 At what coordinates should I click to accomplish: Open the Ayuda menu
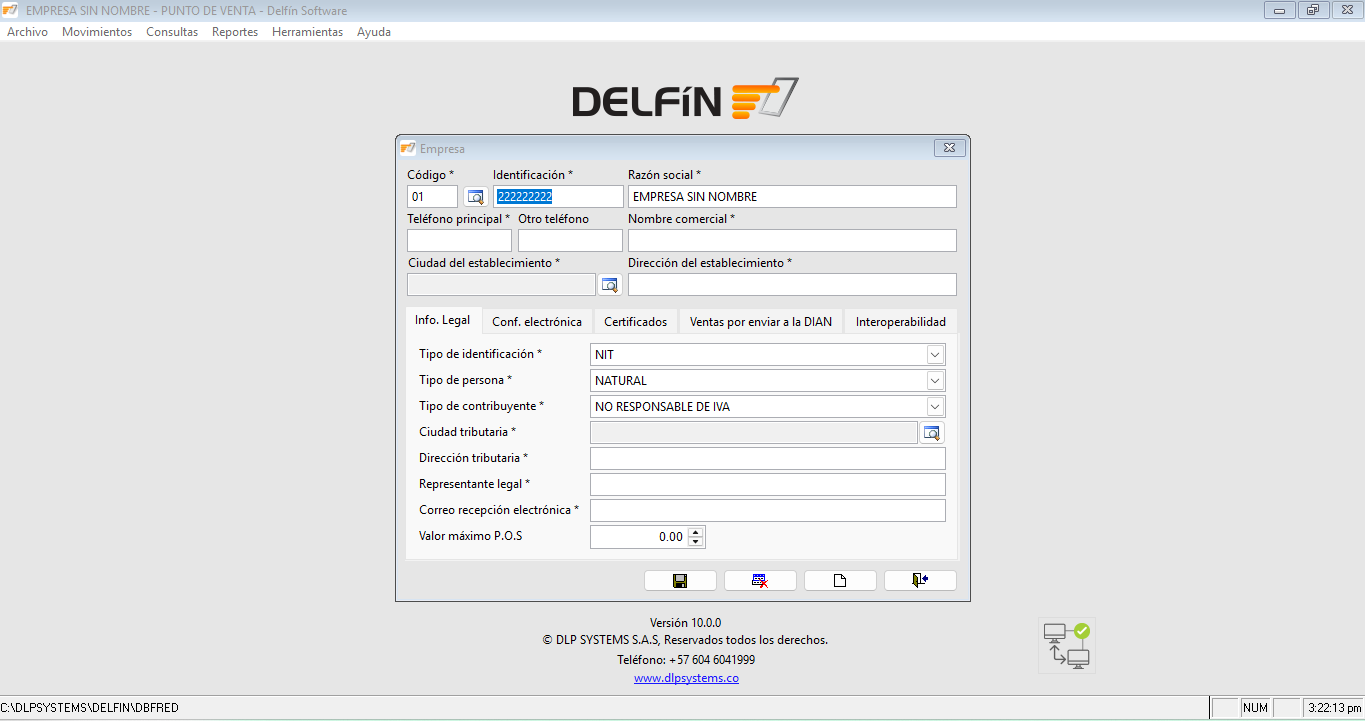tap(374, 32)
